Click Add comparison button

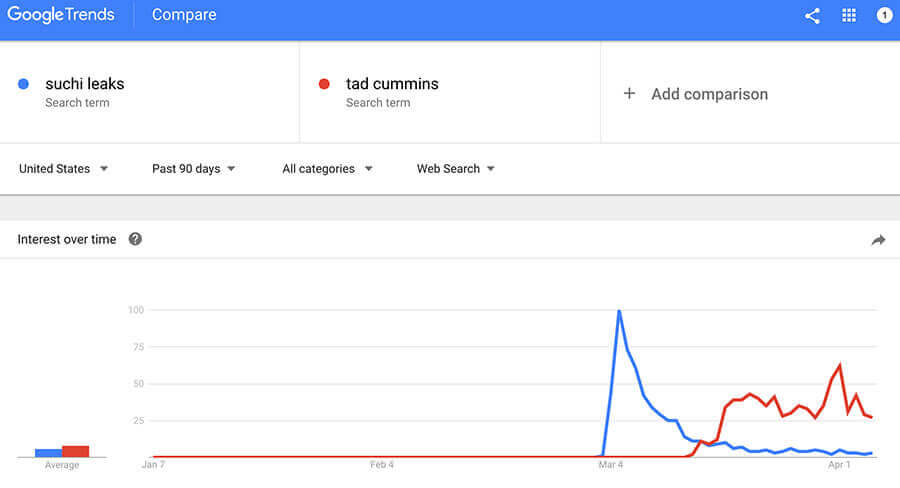click(x=696, y=94)
